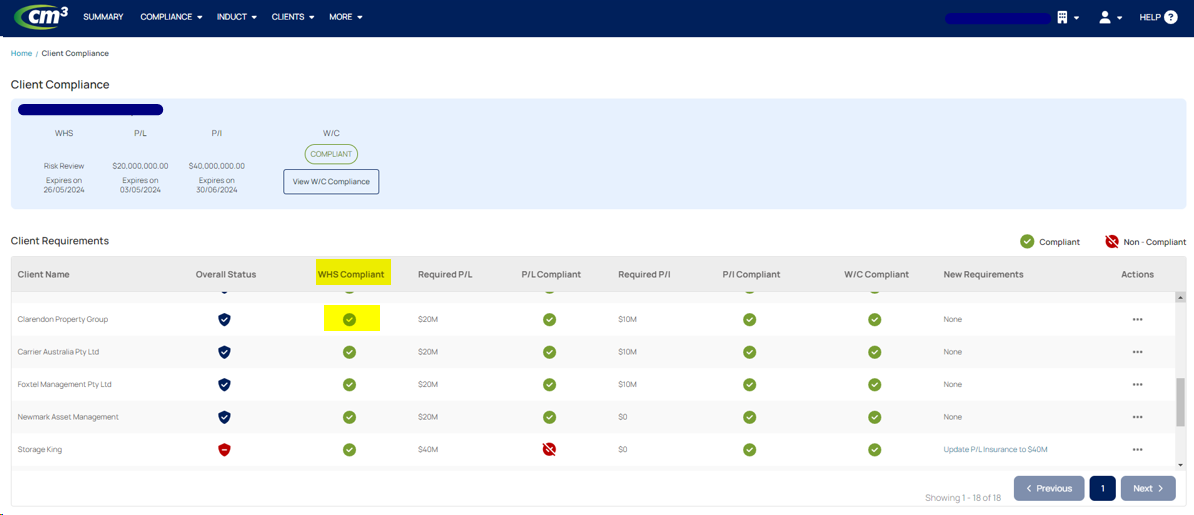
Task: Click P/I compliant tick for Clarendon Property Group
Action: coord(750,319)
